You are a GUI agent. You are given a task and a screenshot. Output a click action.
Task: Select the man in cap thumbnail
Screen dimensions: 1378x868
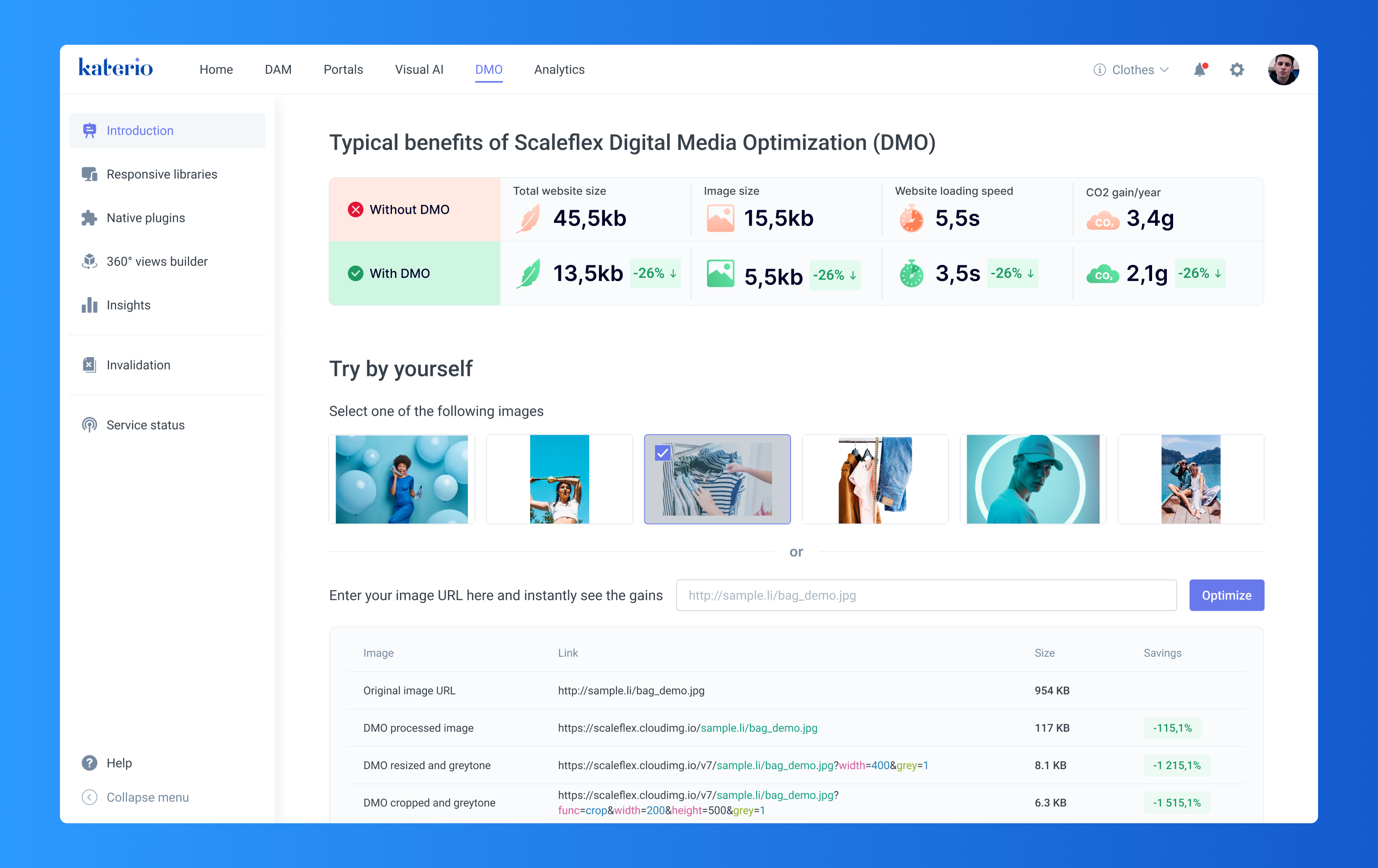pos(1033,479)
